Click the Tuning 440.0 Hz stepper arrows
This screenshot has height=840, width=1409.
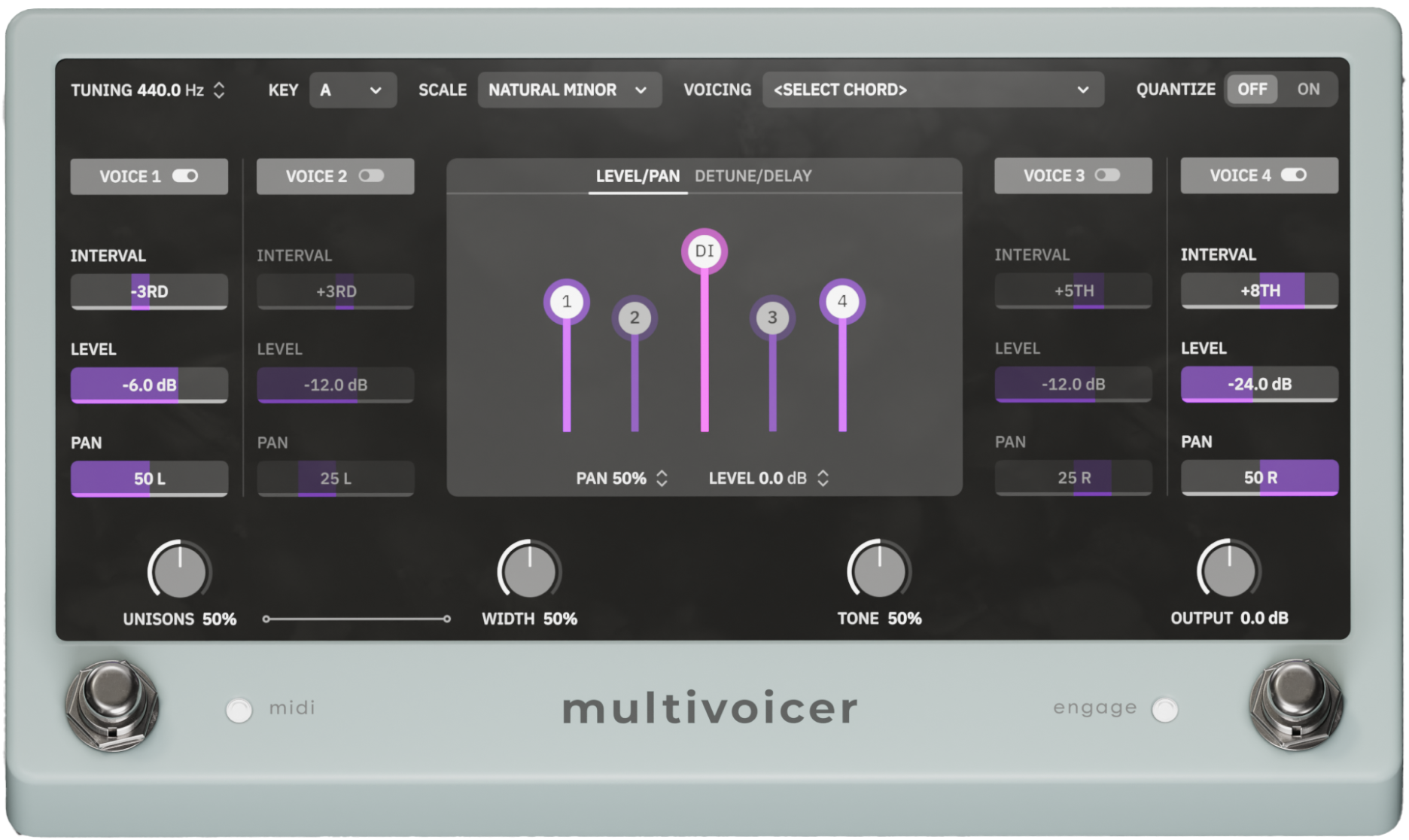219,90
